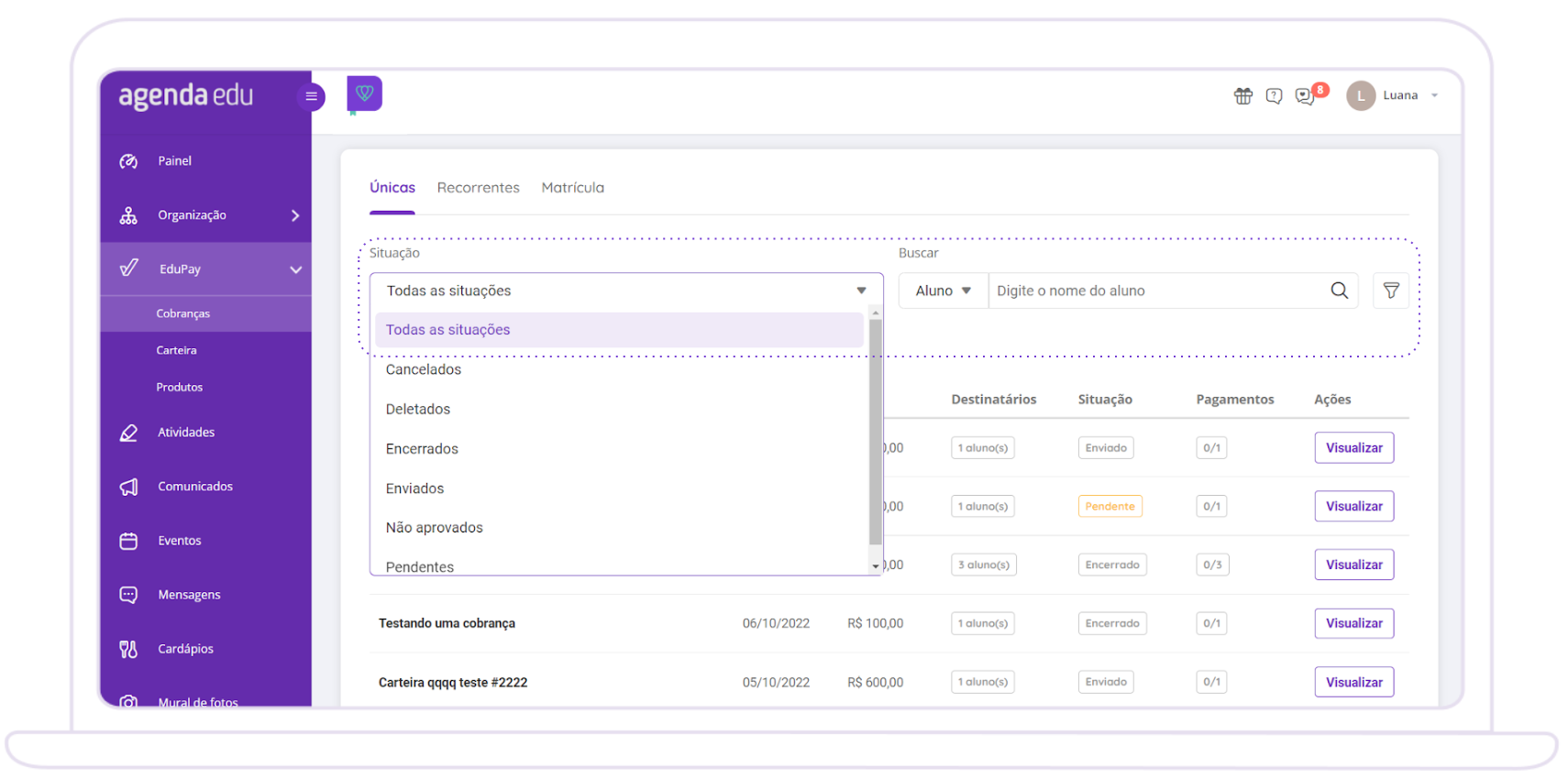The height and width of the screenshot is (779, 1568).
Task: Click the Luana user avatar
Action: tap(1361, 95)
